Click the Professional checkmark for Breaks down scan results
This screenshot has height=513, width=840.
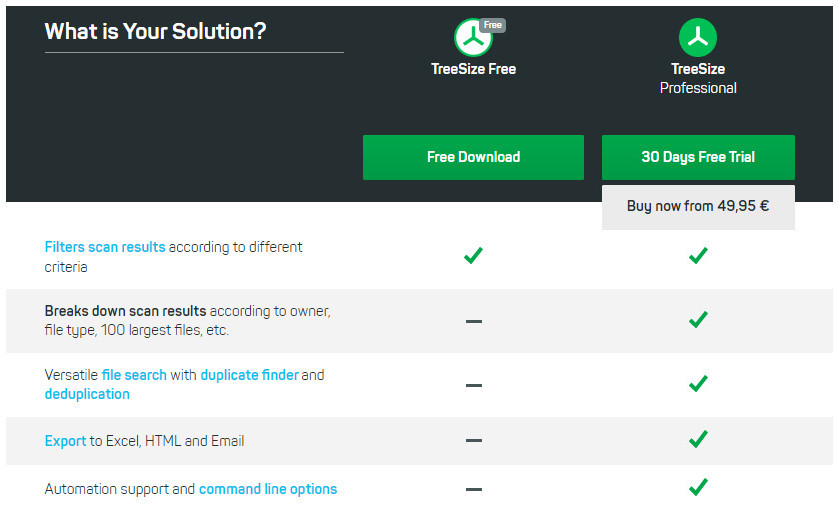(698, 320)
